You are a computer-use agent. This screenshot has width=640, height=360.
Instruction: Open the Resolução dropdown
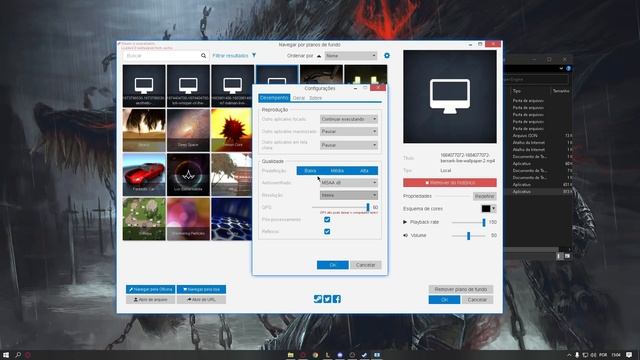click(349, 195)
